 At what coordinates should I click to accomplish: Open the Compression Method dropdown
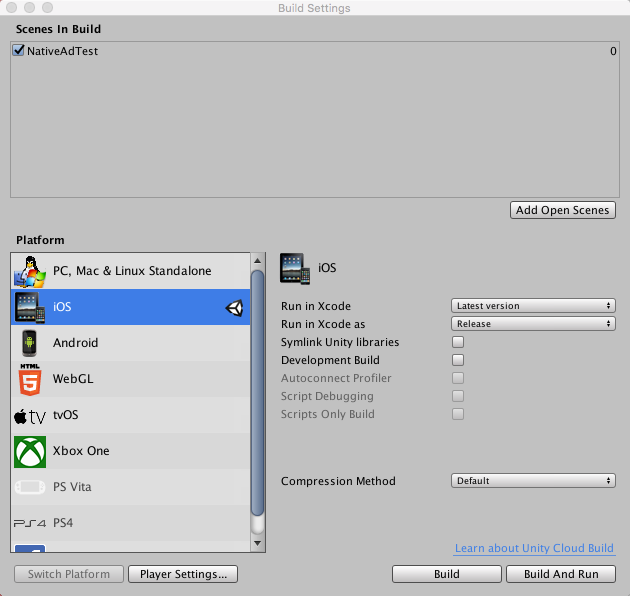533,481
